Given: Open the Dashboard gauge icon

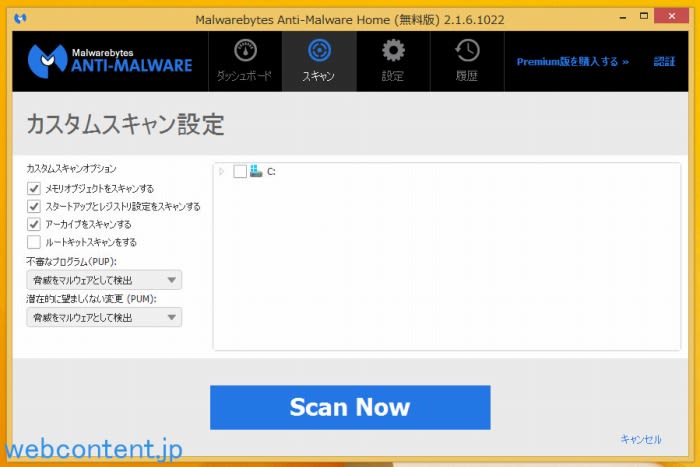Looking at the screenshot, I should coord(245,51).
